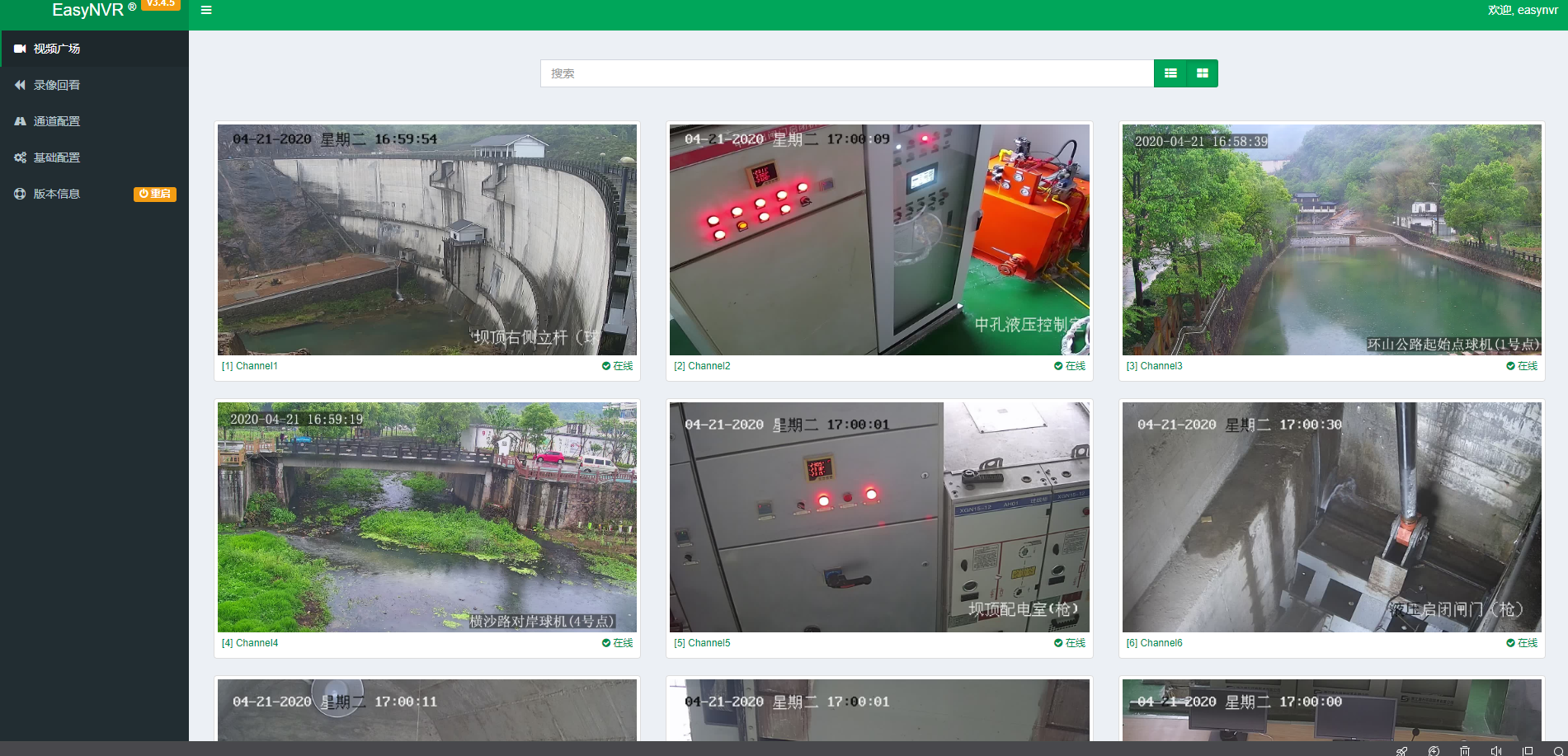The height and width of the screenshot is (756, 1568).
Task: Click the [2] Channel2 label
Action: click(702, 366)
